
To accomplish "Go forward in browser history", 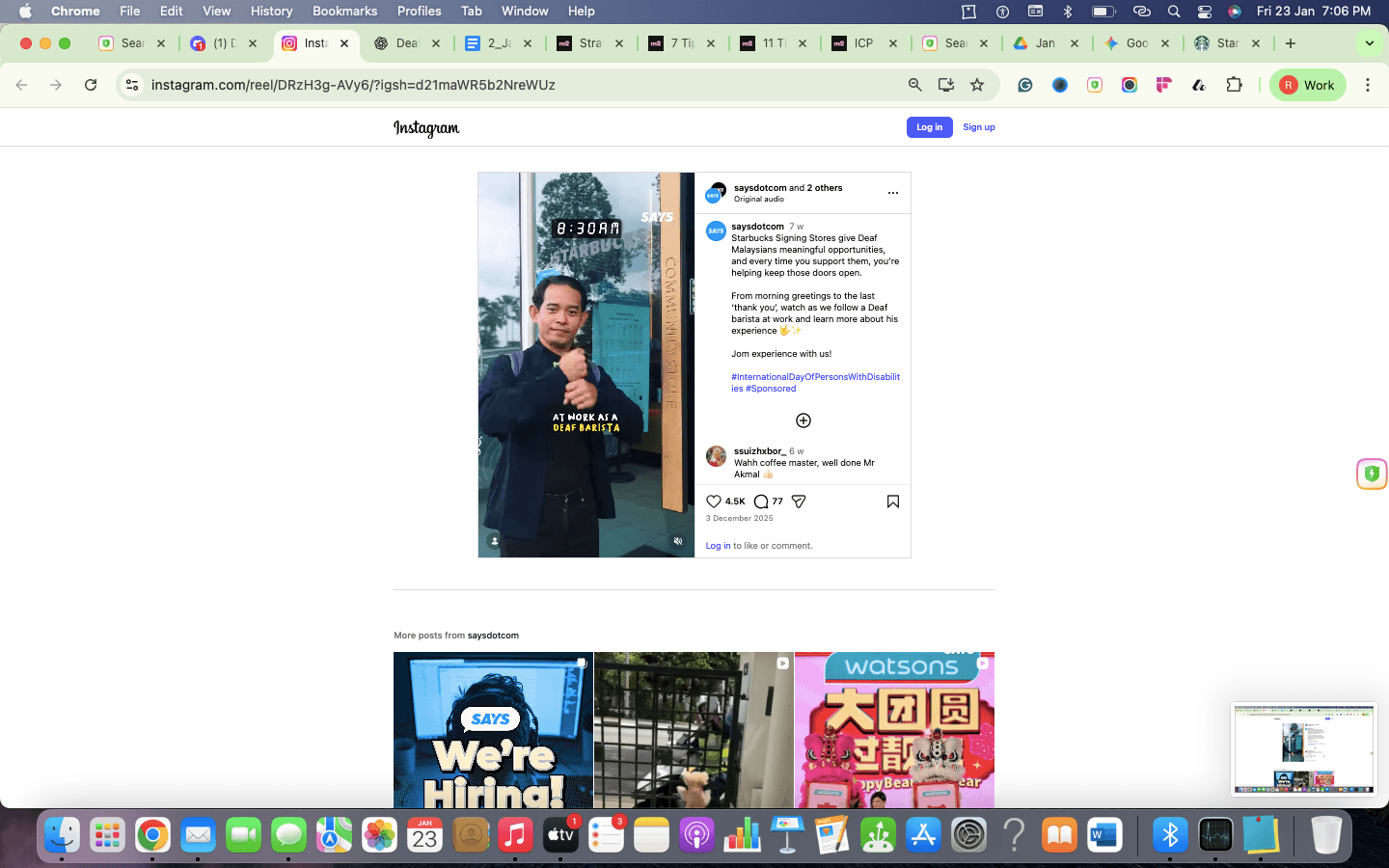I will [56, 85].
